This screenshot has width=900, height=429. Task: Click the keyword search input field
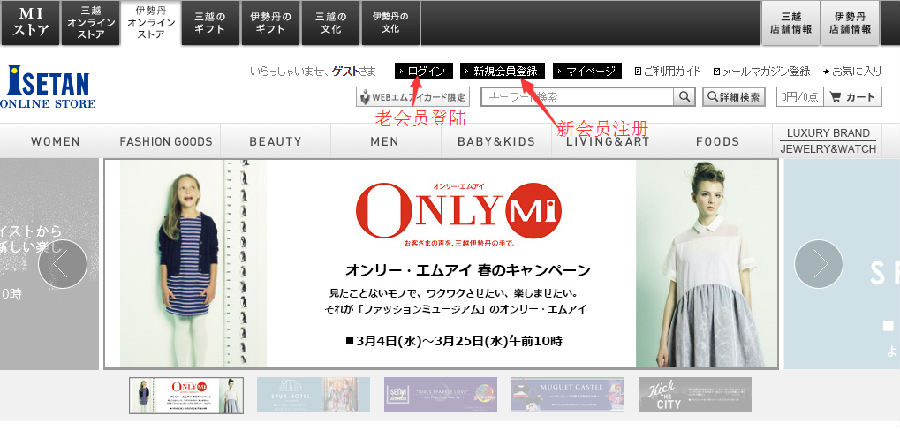[576, 97]
